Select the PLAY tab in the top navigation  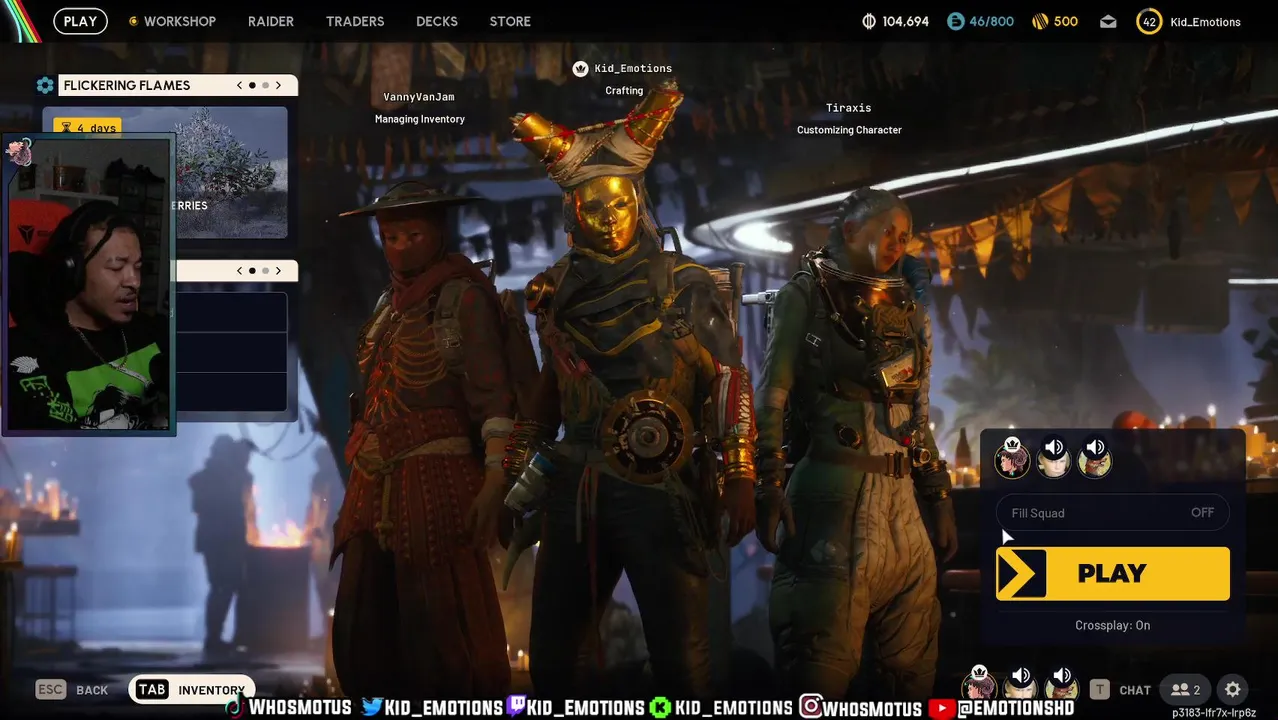tap(80, 21)
